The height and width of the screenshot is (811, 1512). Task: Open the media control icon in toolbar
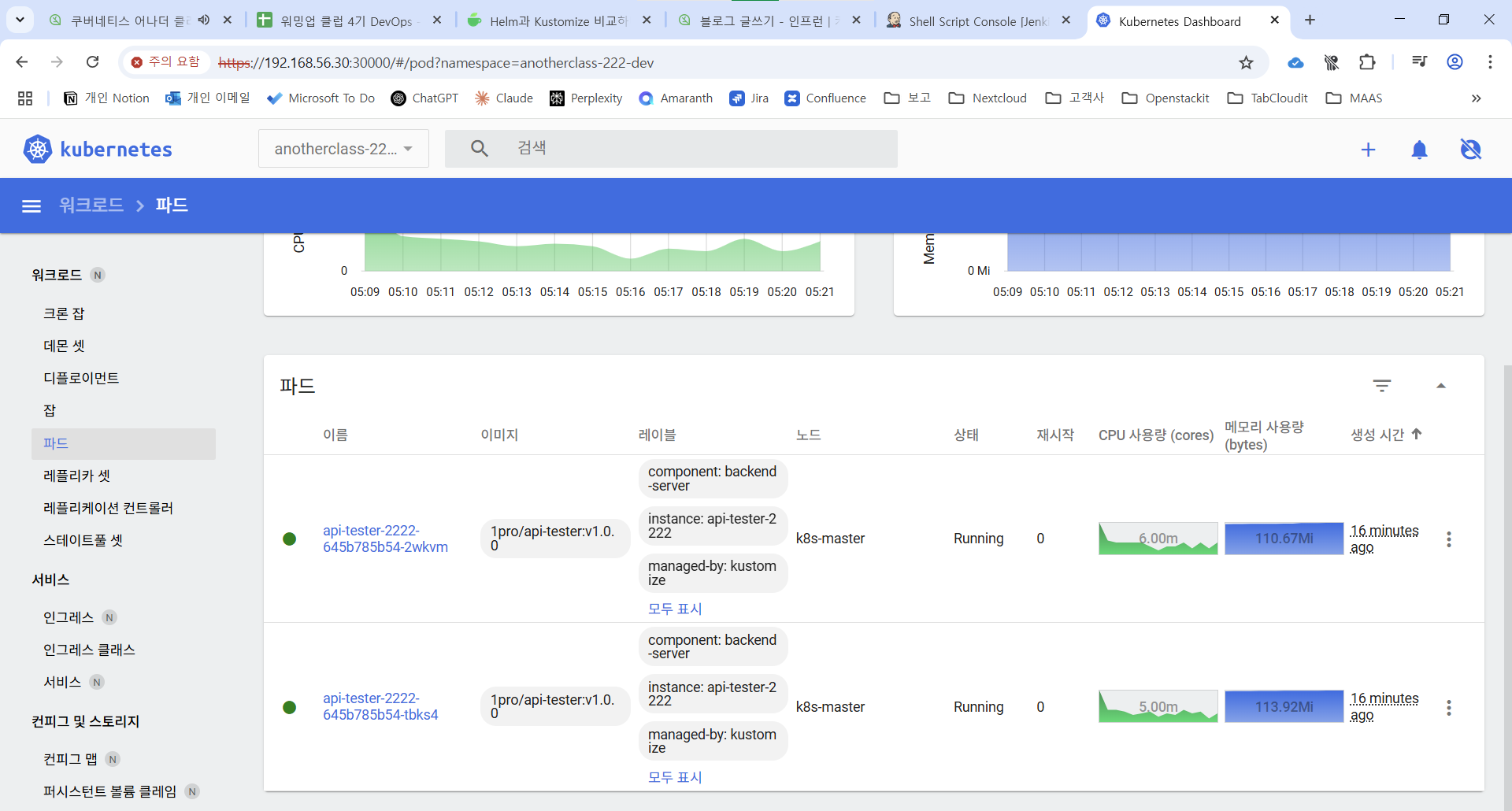1419,62
